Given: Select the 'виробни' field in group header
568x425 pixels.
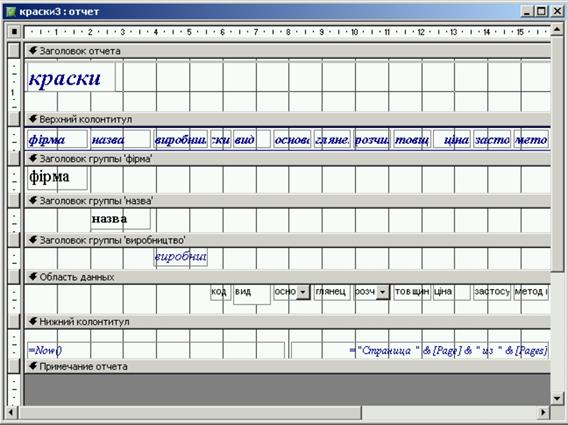Looking at the screenshot, I should (181, 257).
